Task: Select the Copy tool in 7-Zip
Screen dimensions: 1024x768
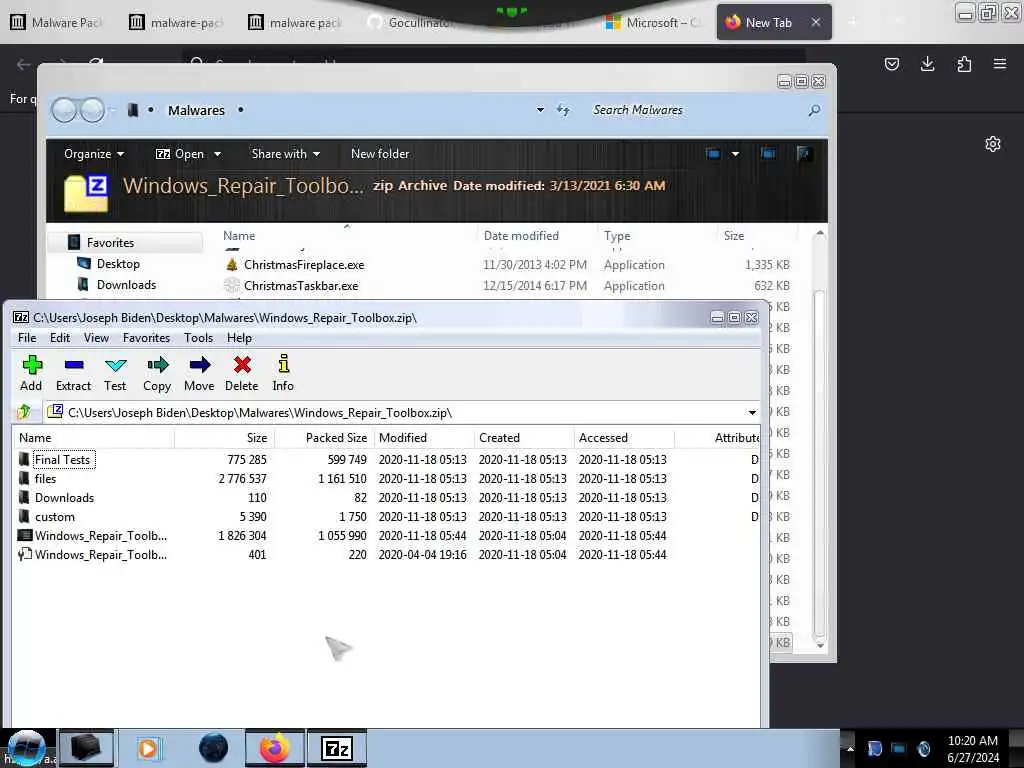Action: coord(157,373)
